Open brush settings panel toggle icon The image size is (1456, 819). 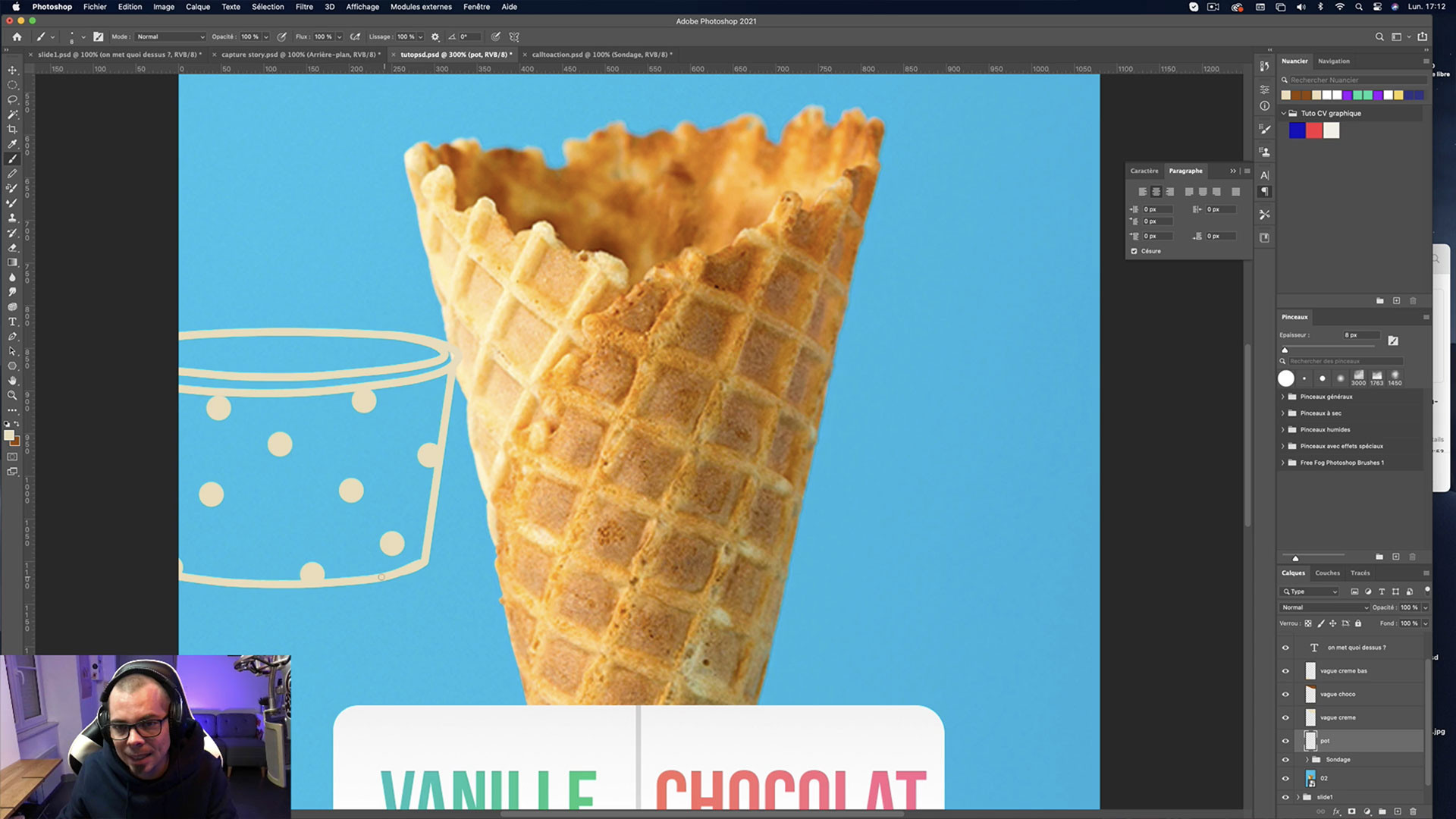[x=98, y=36]
